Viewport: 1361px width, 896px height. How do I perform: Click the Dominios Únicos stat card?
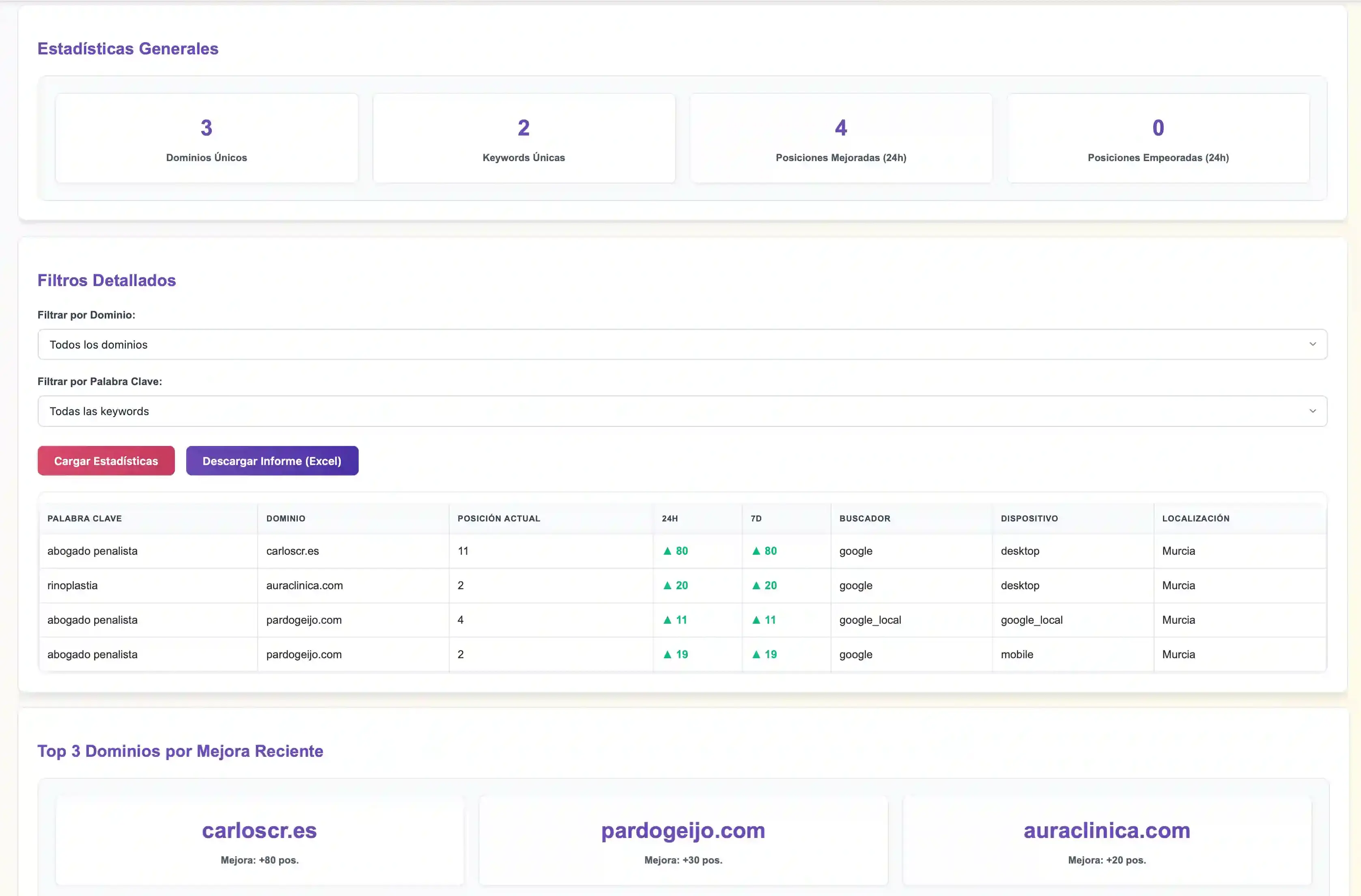[206, 138]
